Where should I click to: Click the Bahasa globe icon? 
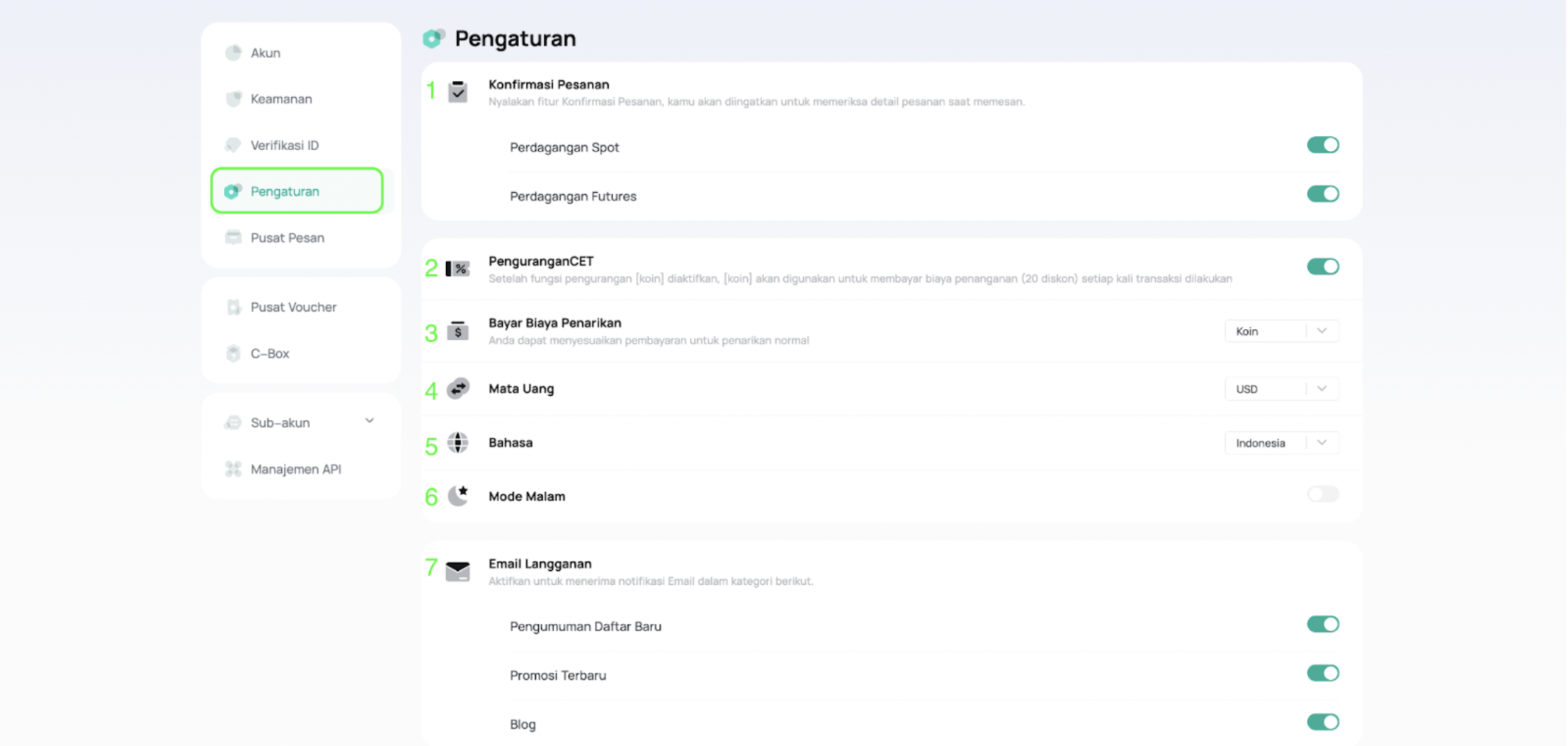(458, 442)
